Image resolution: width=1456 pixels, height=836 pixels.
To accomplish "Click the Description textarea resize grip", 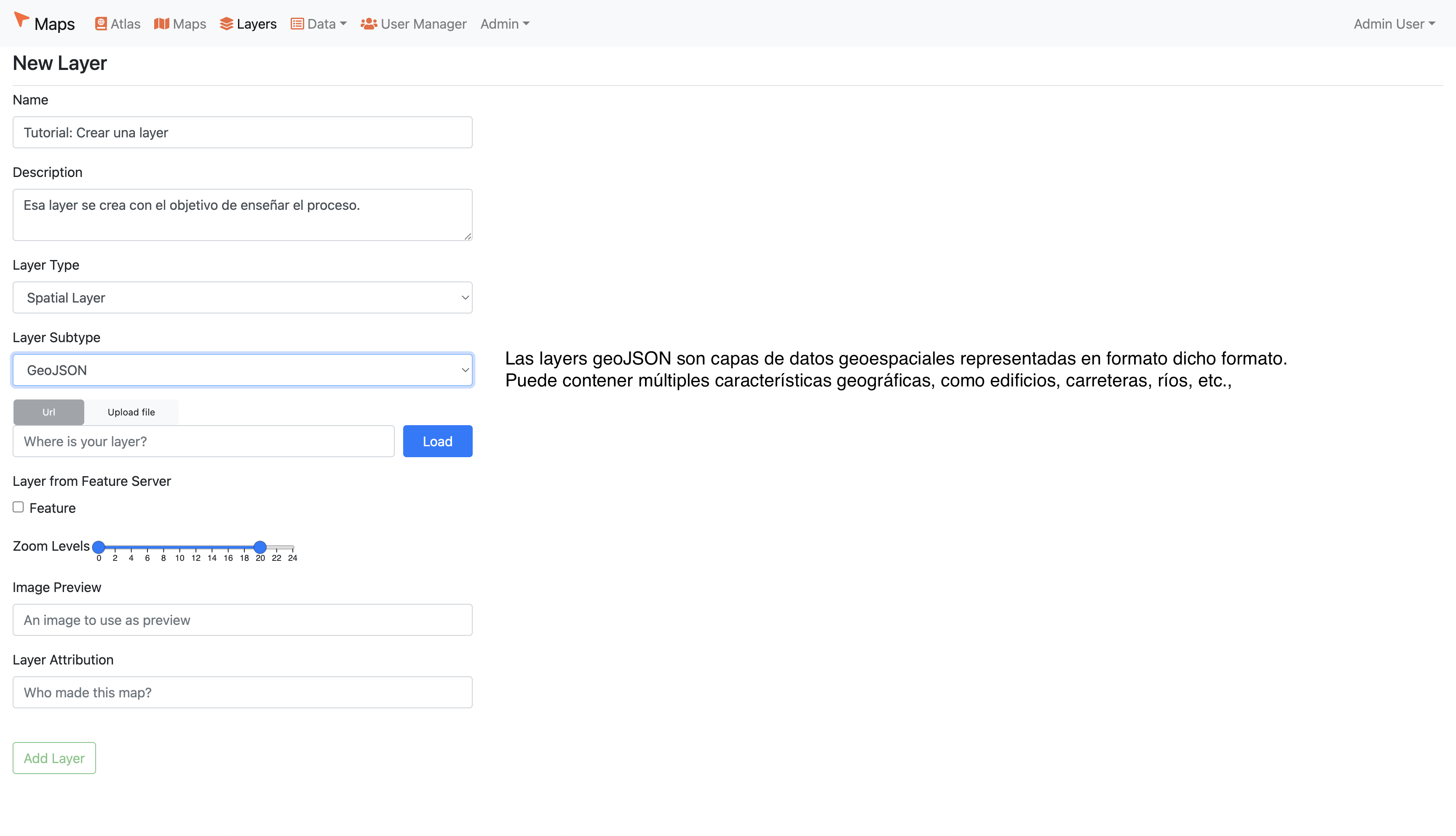I will point(468,236).
